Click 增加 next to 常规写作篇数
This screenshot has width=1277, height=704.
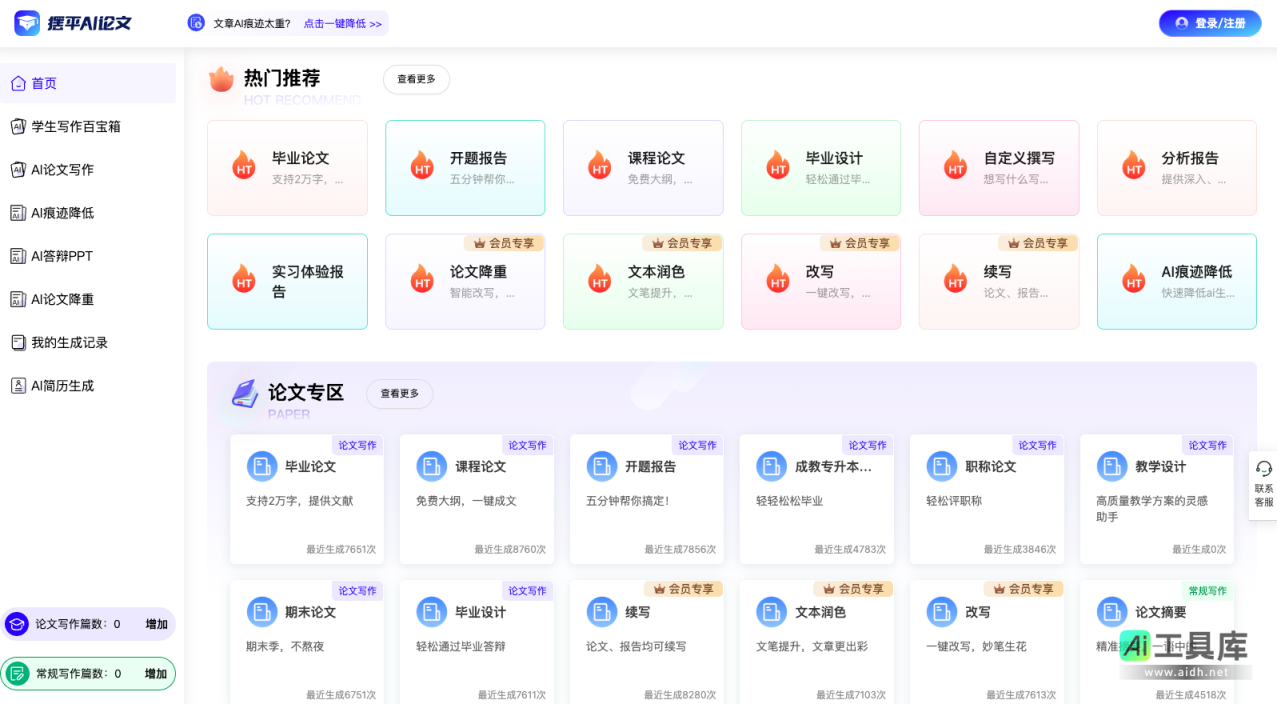coord(155,673)
